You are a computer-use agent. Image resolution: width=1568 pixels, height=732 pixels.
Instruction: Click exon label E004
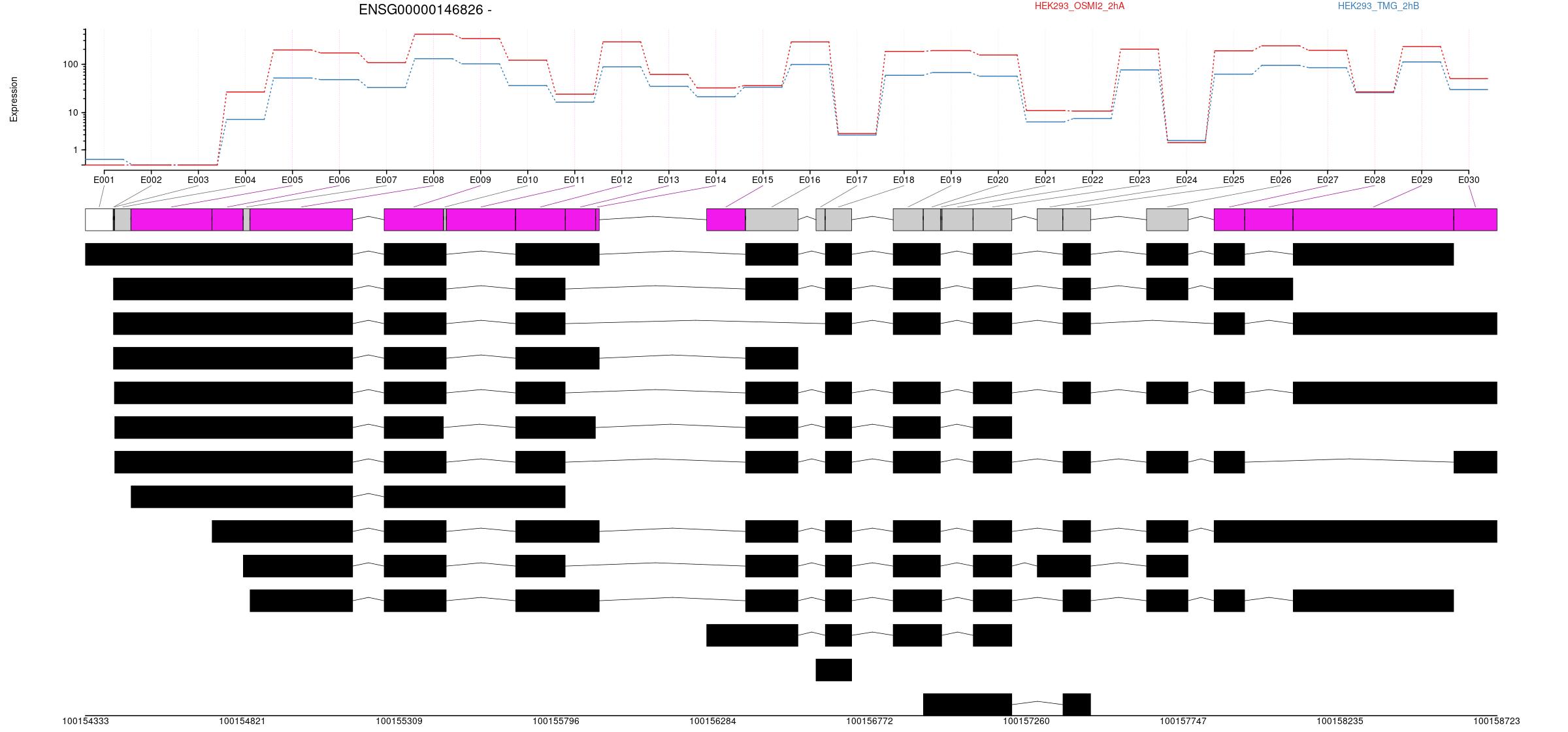[245, 180]
